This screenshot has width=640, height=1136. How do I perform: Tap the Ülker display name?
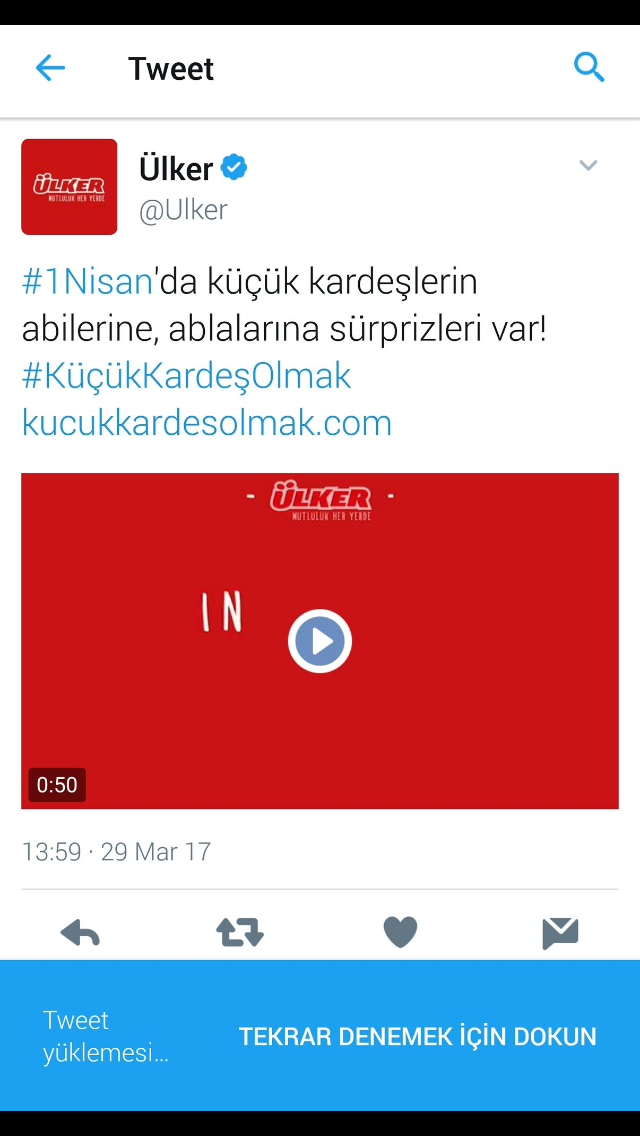[x=176, y=168]
